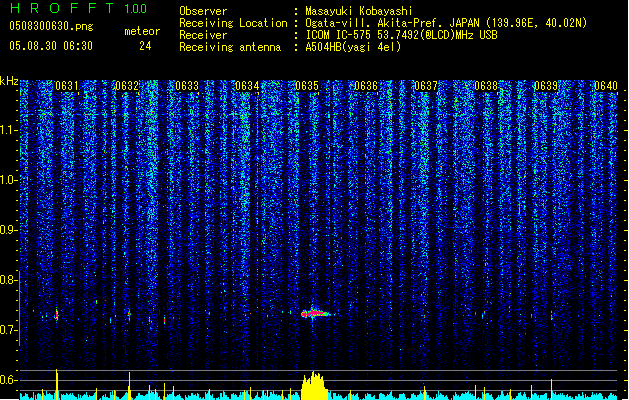Click the 0636 time marker
Image resolution: width=629 pixels, height=400 pixels.
coord(366,86)
